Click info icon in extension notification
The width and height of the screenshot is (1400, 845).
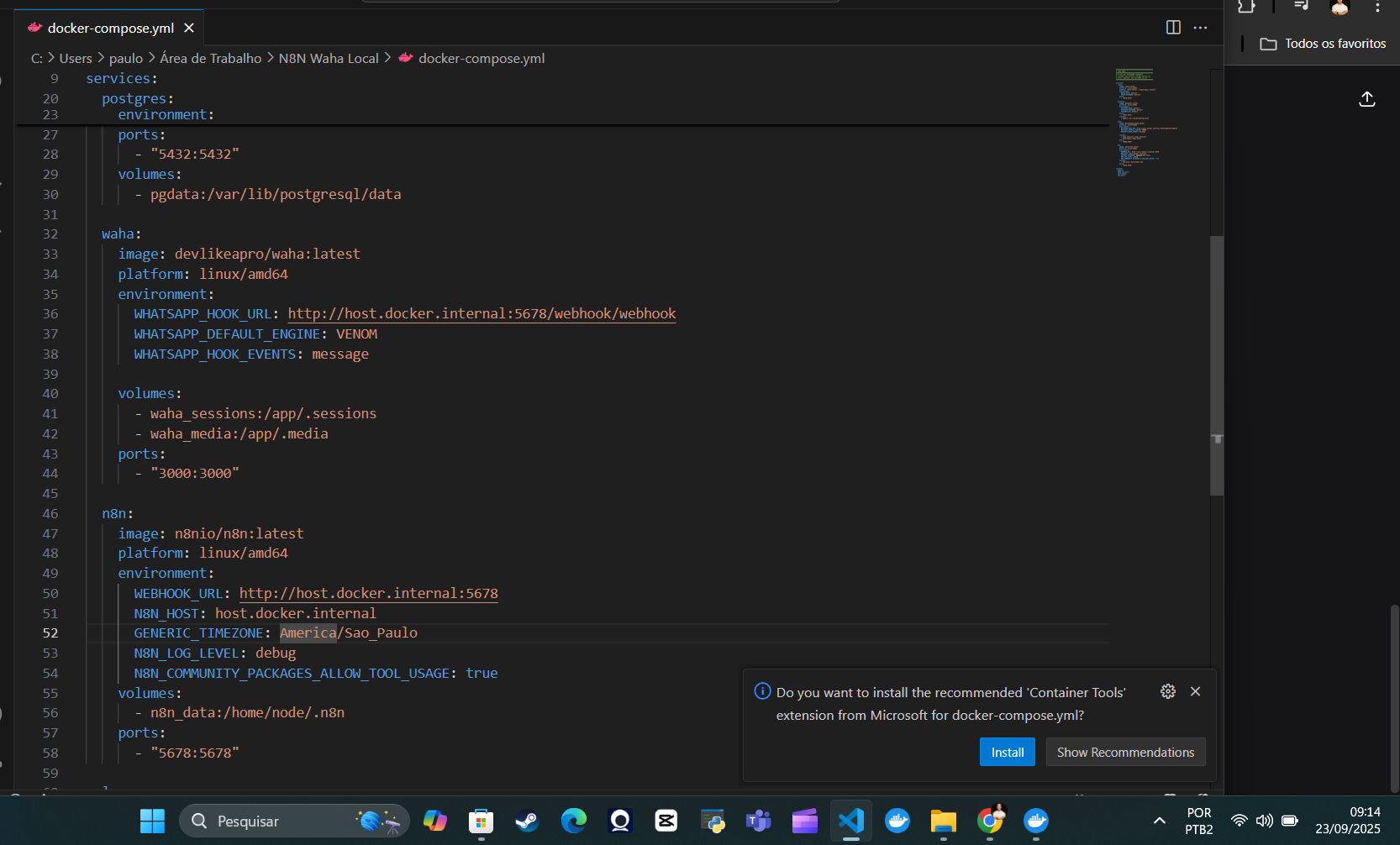click(x=762, y=691)
